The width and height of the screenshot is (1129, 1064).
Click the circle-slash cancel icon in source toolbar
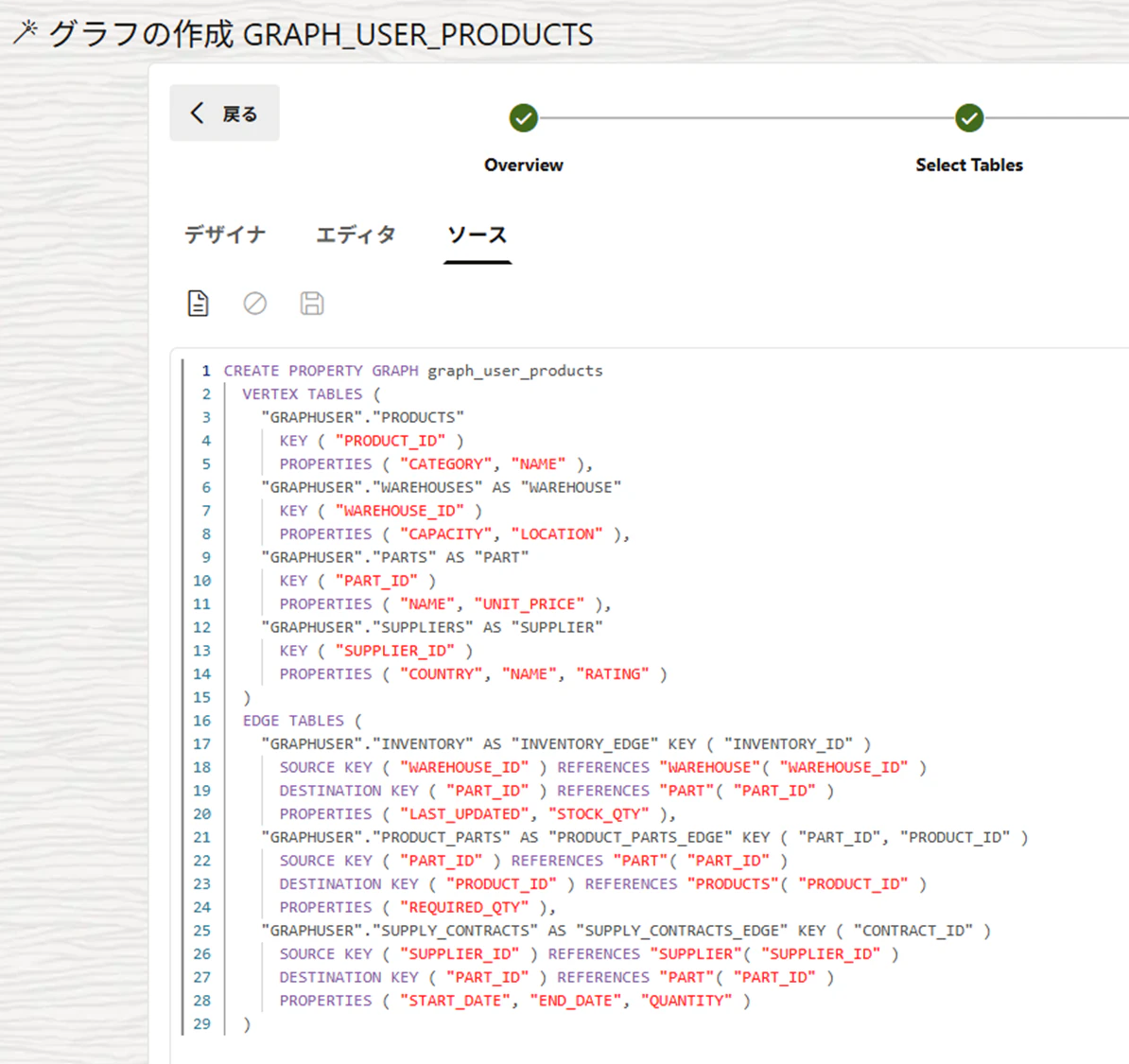tap(255, 304)
